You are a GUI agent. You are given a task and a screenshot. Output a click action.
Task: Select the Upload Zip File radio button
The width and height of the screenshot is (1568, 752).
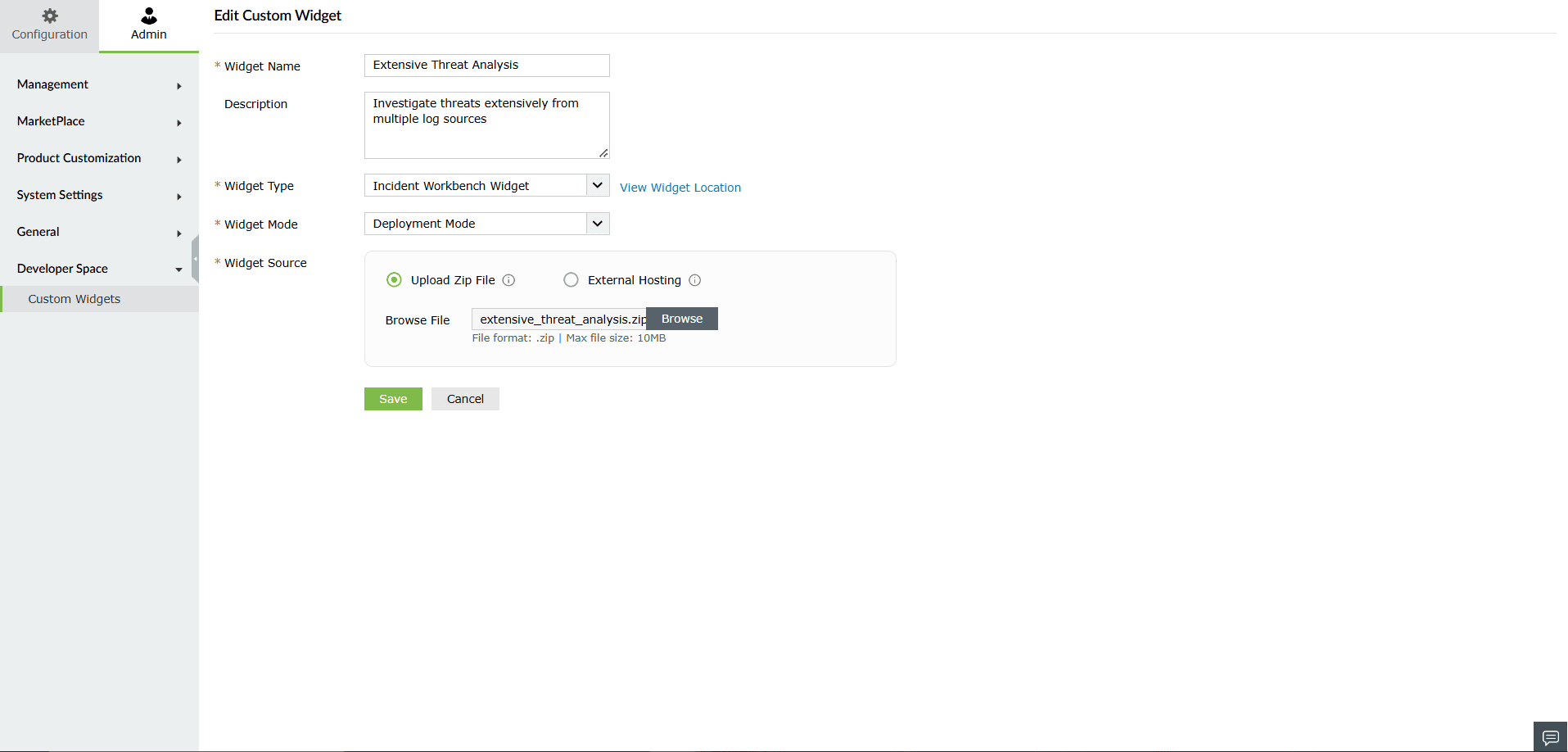click(394, 279)
